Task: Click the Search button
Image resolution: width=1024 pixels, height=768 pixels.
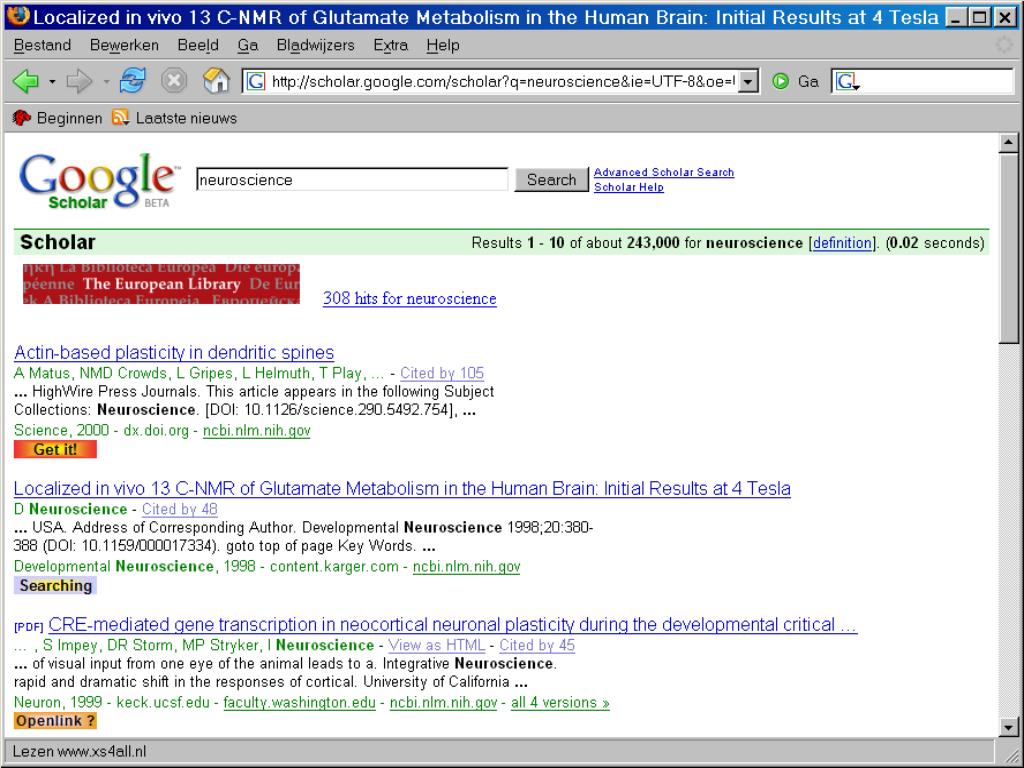Action: click(551, 180)
